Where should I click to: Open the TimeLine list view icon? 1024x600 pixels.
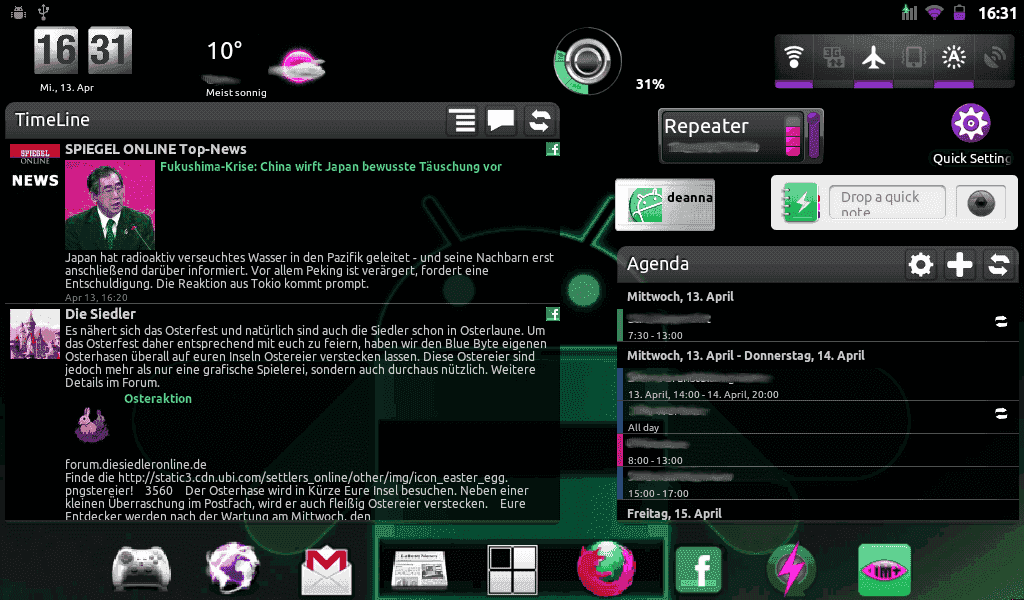(462, 121)
